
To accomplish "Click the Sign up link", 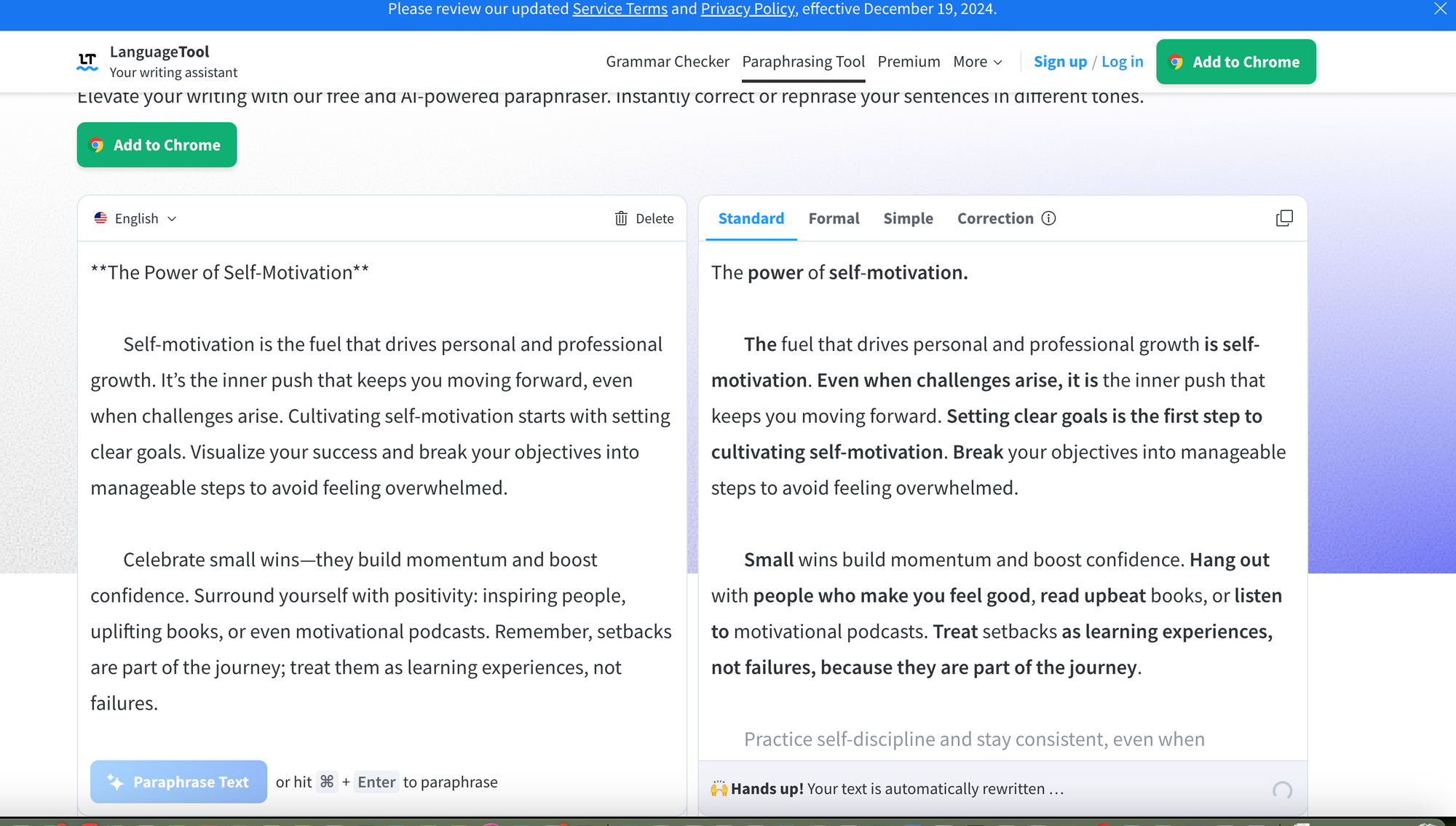I will click(x=1060, y=62).
